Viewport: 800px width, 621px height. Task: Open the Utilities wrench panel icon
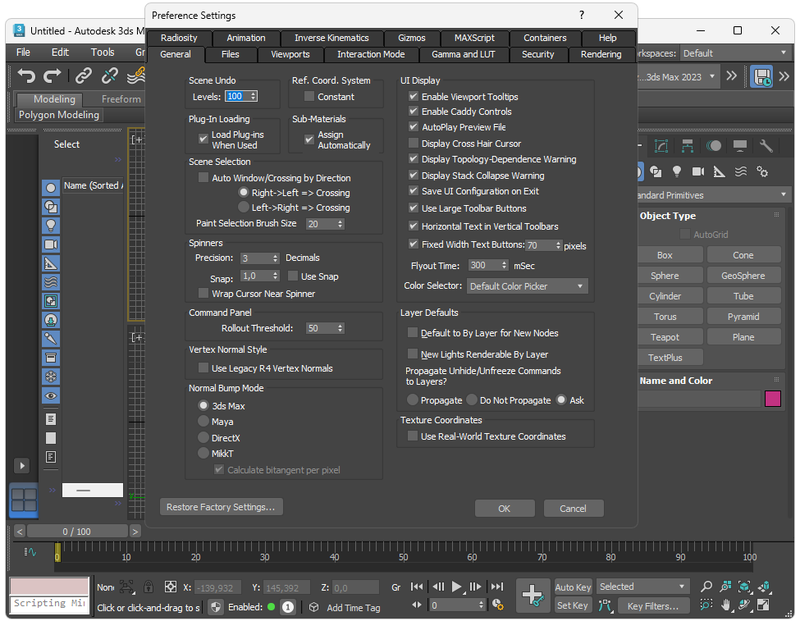tap(766, 146)
